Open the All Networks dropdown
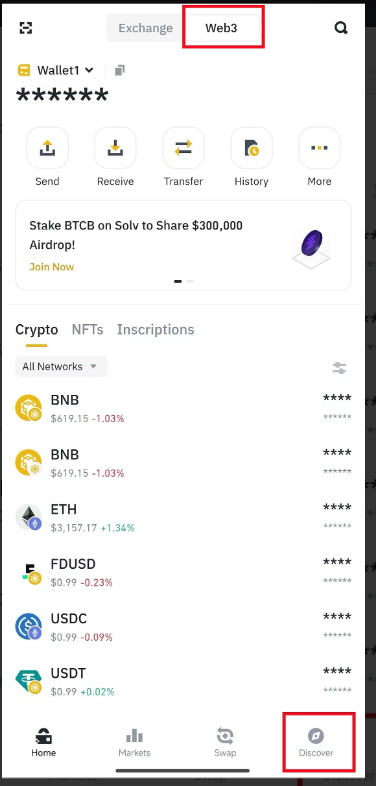The image size is (376, 786). [61, 366]
